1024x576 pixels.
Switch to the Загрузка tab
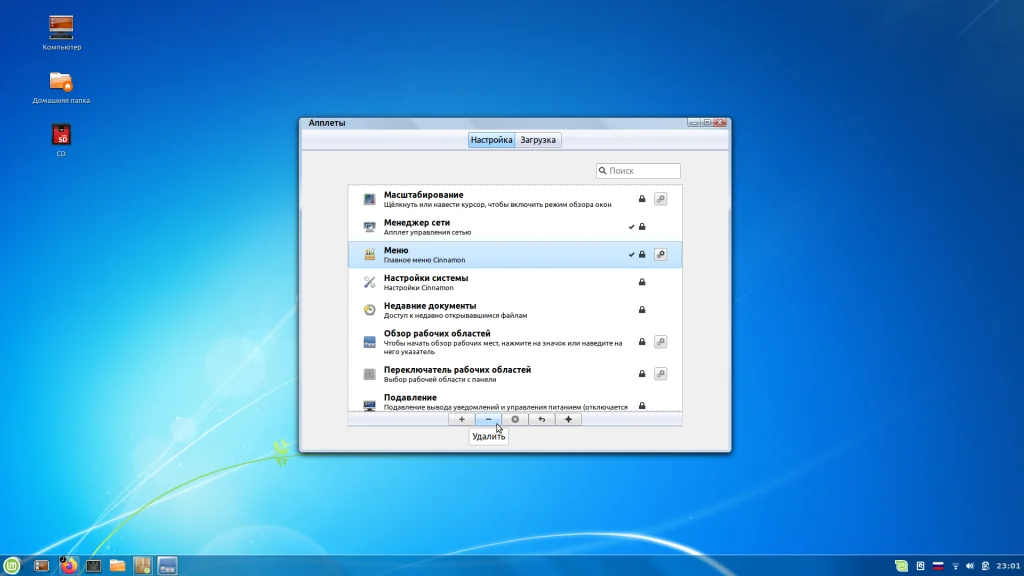(538, 141)
